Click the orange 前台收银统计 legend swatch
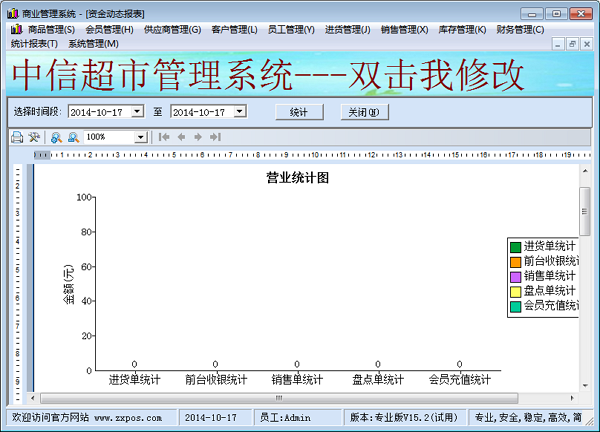Viewport: 600px width, 432px height. point(515,262)
